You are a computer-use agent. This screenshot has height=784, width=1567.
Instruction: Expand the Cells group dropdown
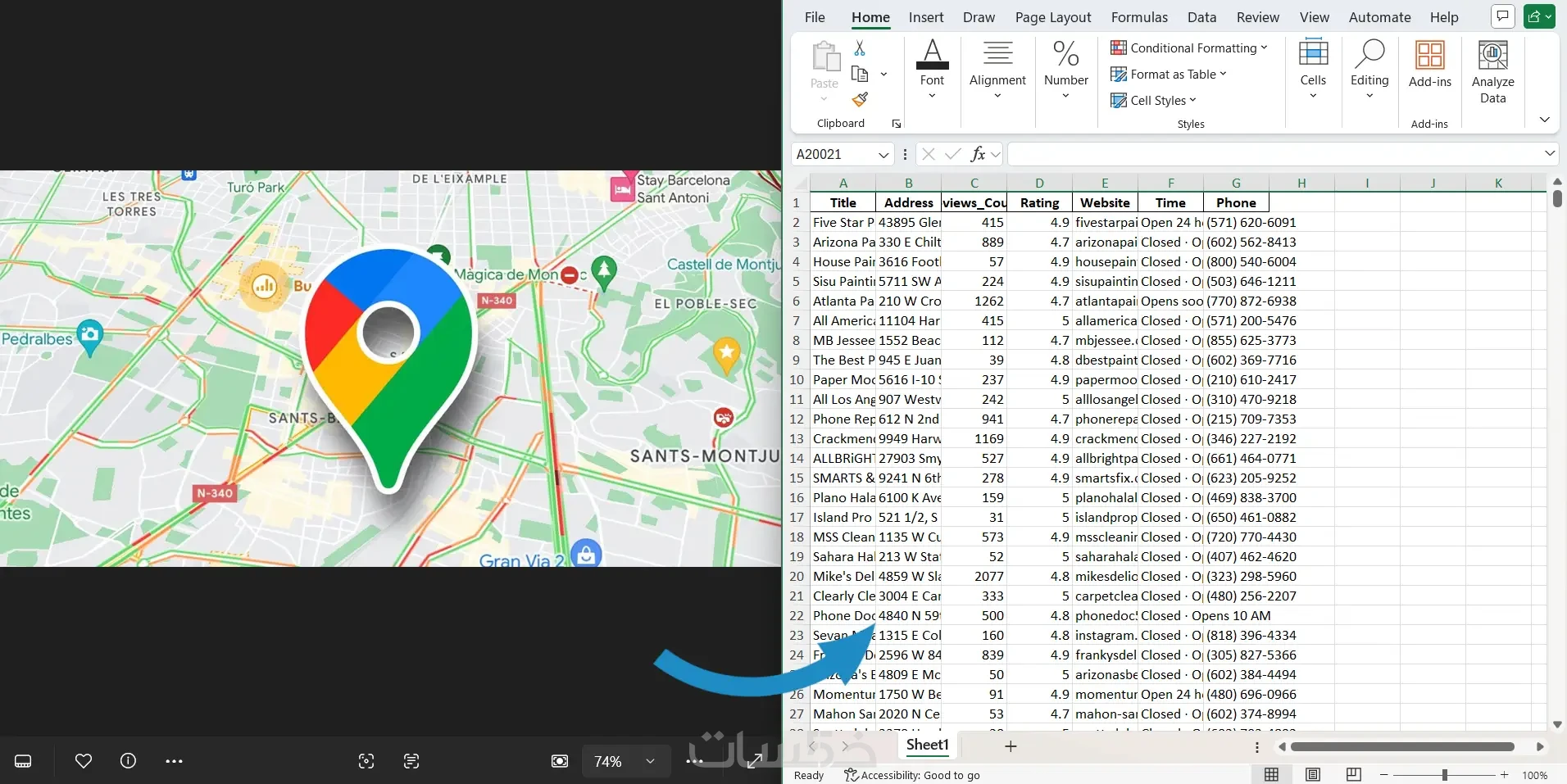tap(1313, 96)
